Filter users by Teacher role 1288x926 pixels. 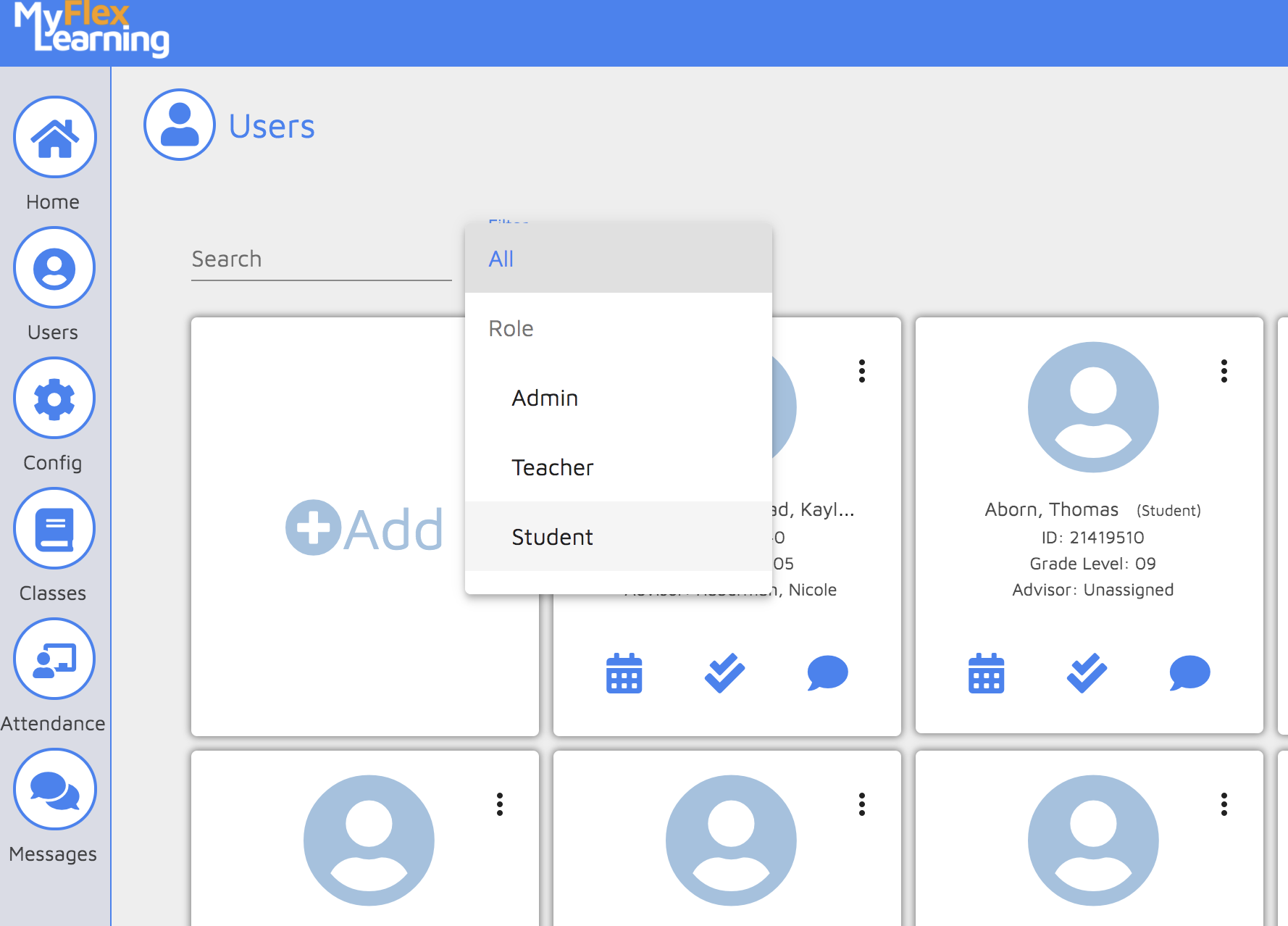tap(552, 467)
